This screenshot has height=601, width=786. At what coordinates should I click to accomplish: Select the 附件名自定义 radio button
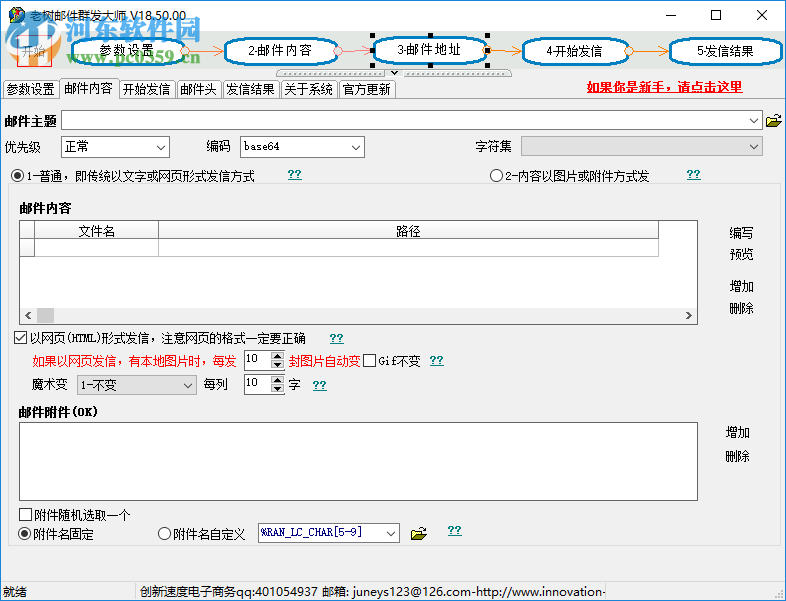coord(164,534)
